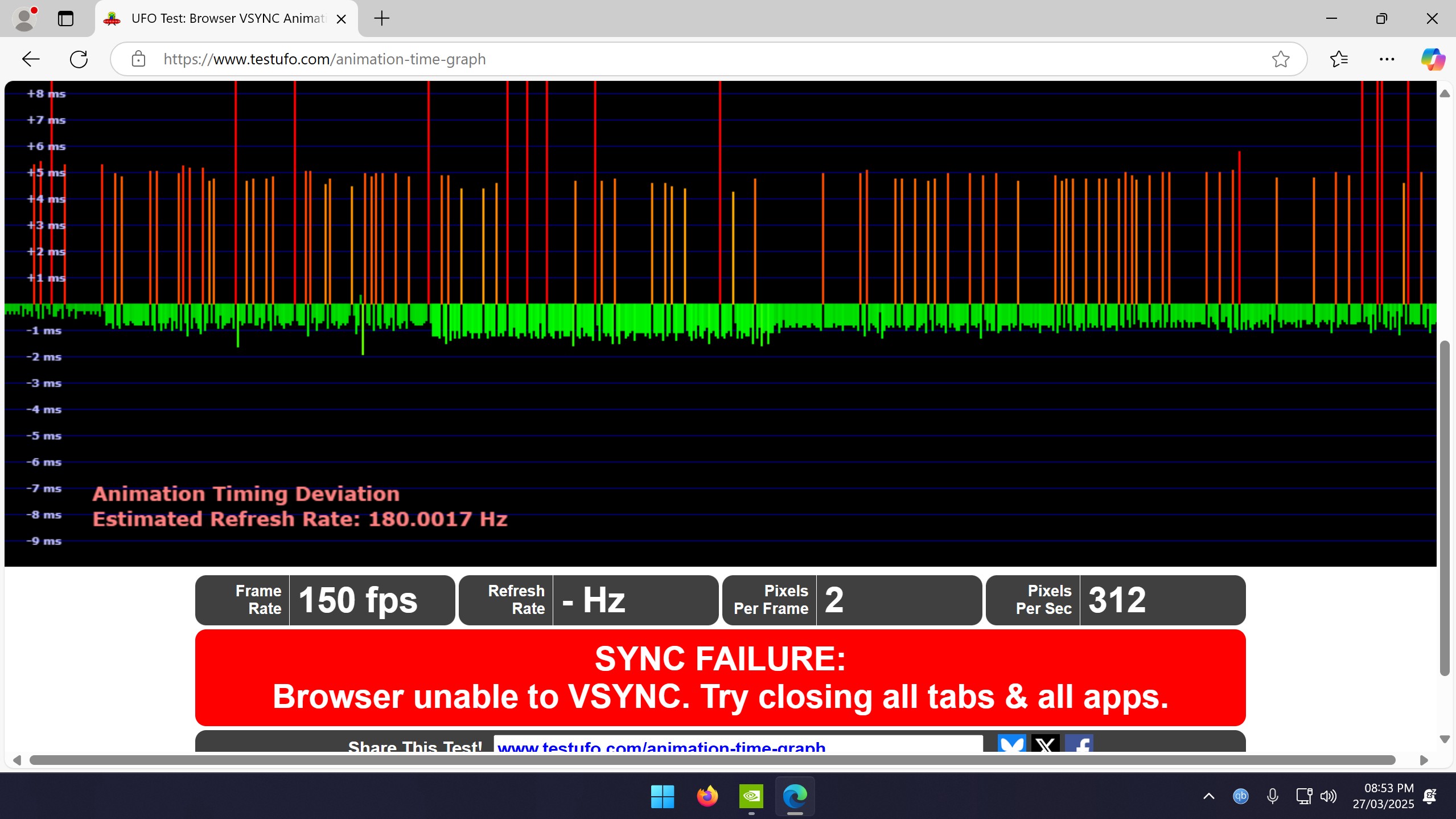Viewport: 1456px width, 819px height.
Task: Open Copilot sidebar icon
Action: tap(1433, 59)
